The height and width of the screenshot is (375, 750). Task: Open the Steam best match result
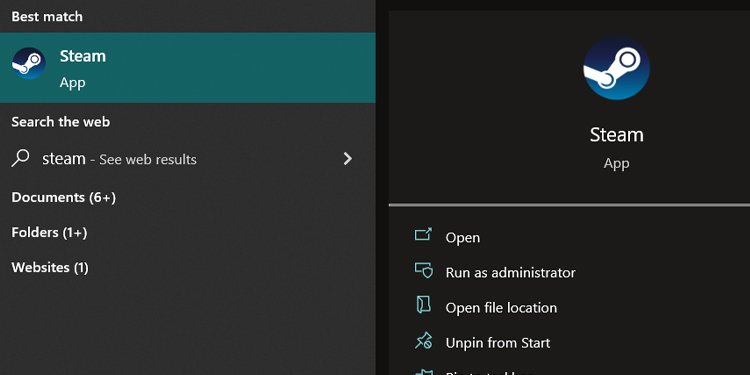[x=188, y=67]
